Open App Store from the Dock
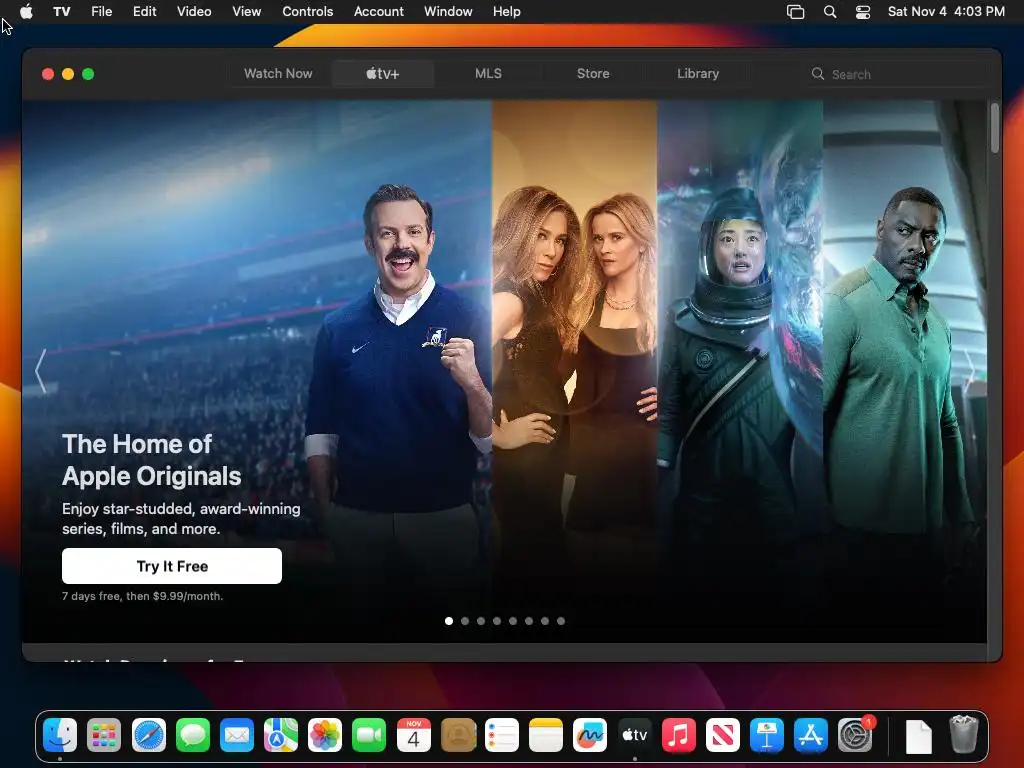 pos(810,735)
